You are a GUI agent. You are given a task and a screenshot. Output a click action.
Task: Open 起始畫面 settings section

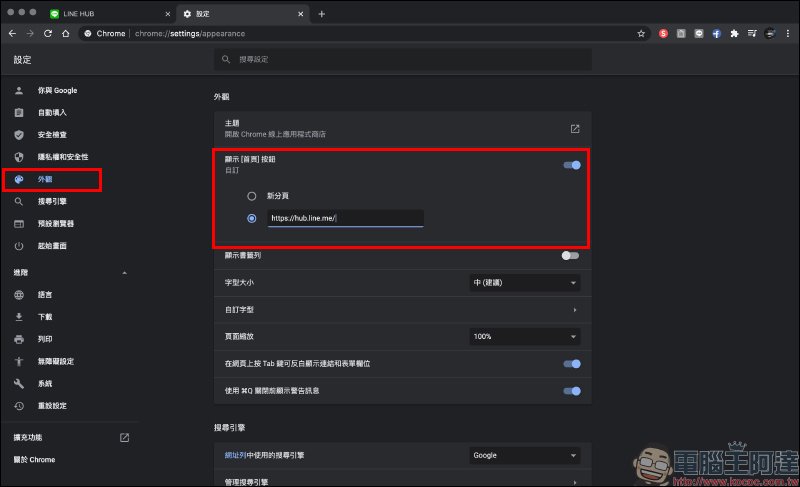[x=52, y=246]
